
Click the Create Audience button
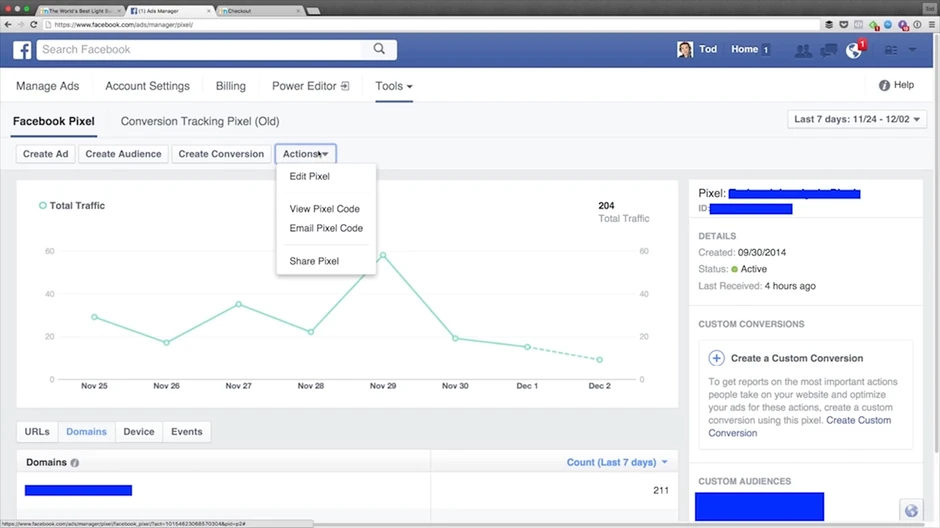[123, 154]
